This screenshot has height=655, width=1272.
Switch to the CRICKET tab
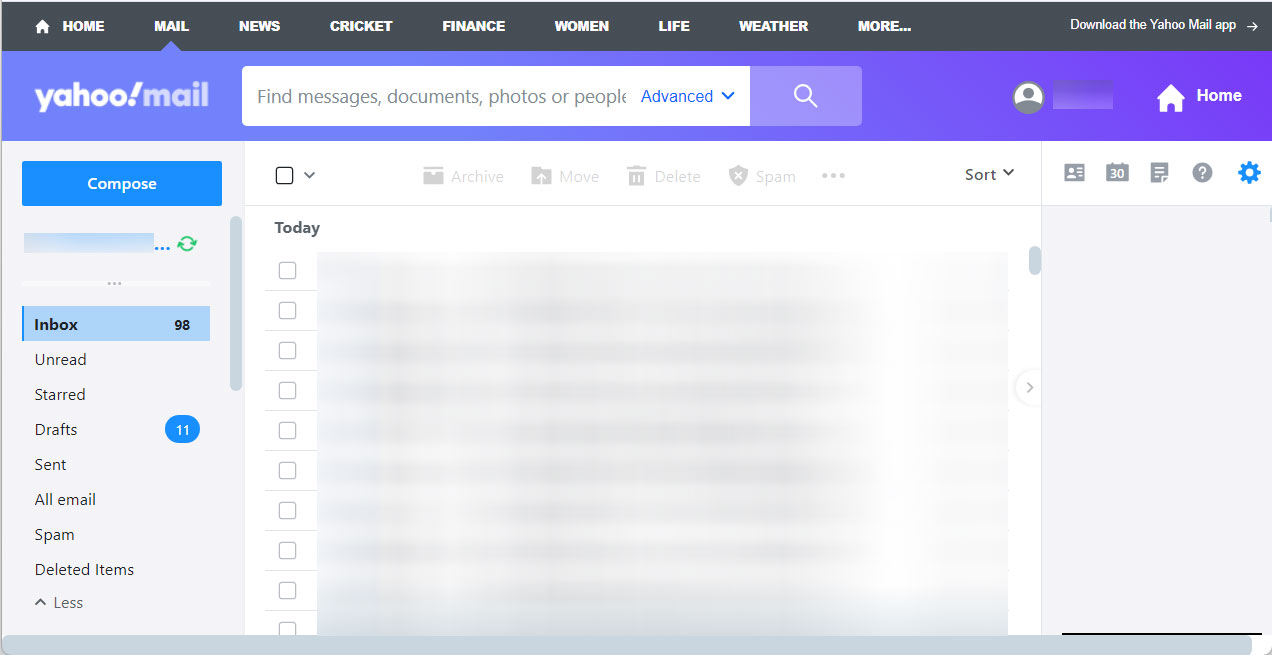coord(361,26)
